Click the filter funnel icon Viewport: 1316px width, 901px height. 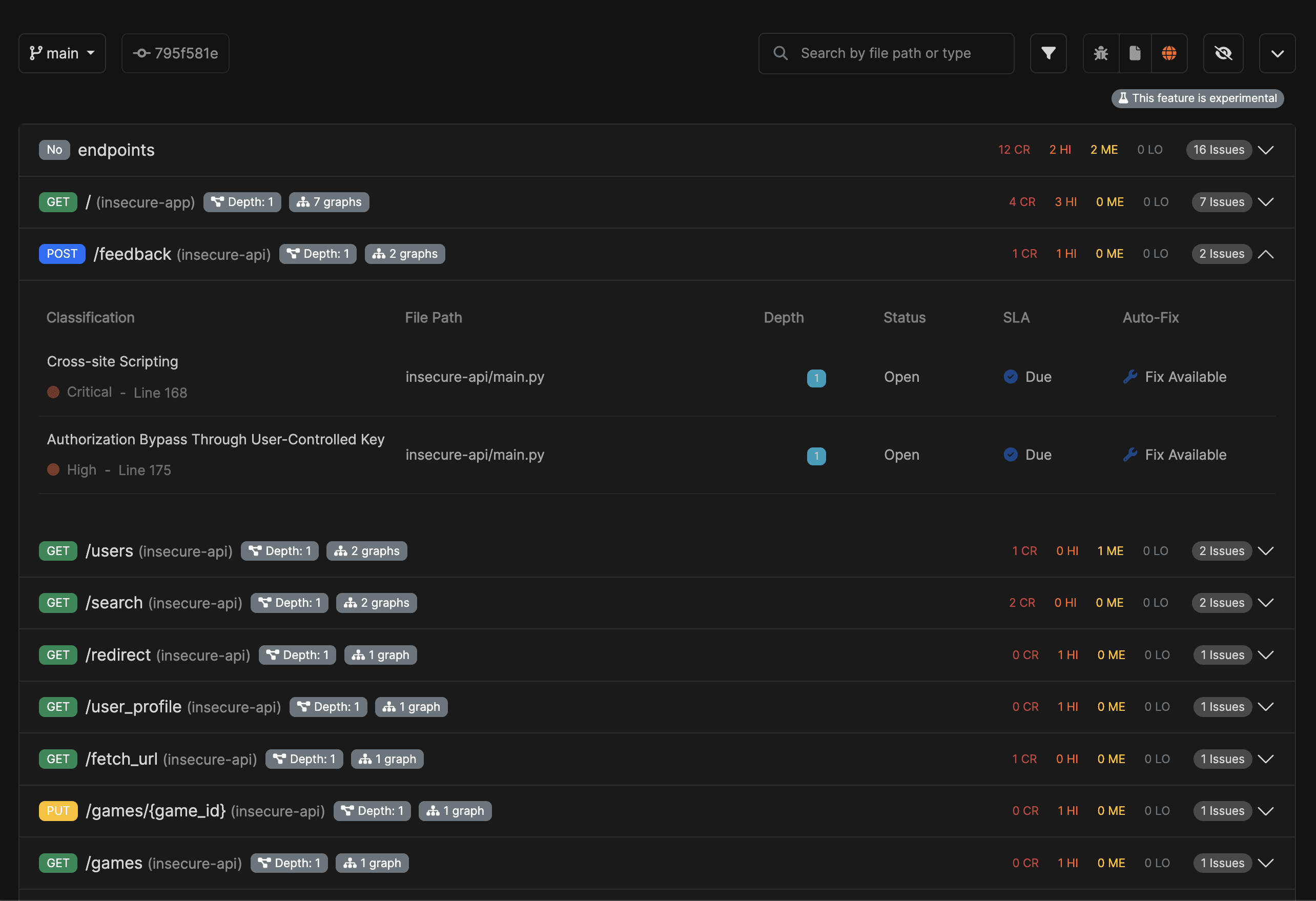[1047, 53]
